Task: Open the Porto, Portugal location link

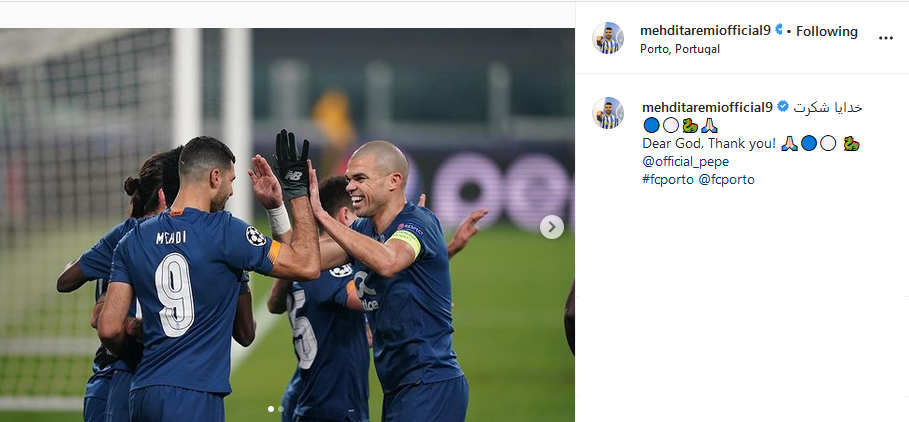Action: coord(679,49)
